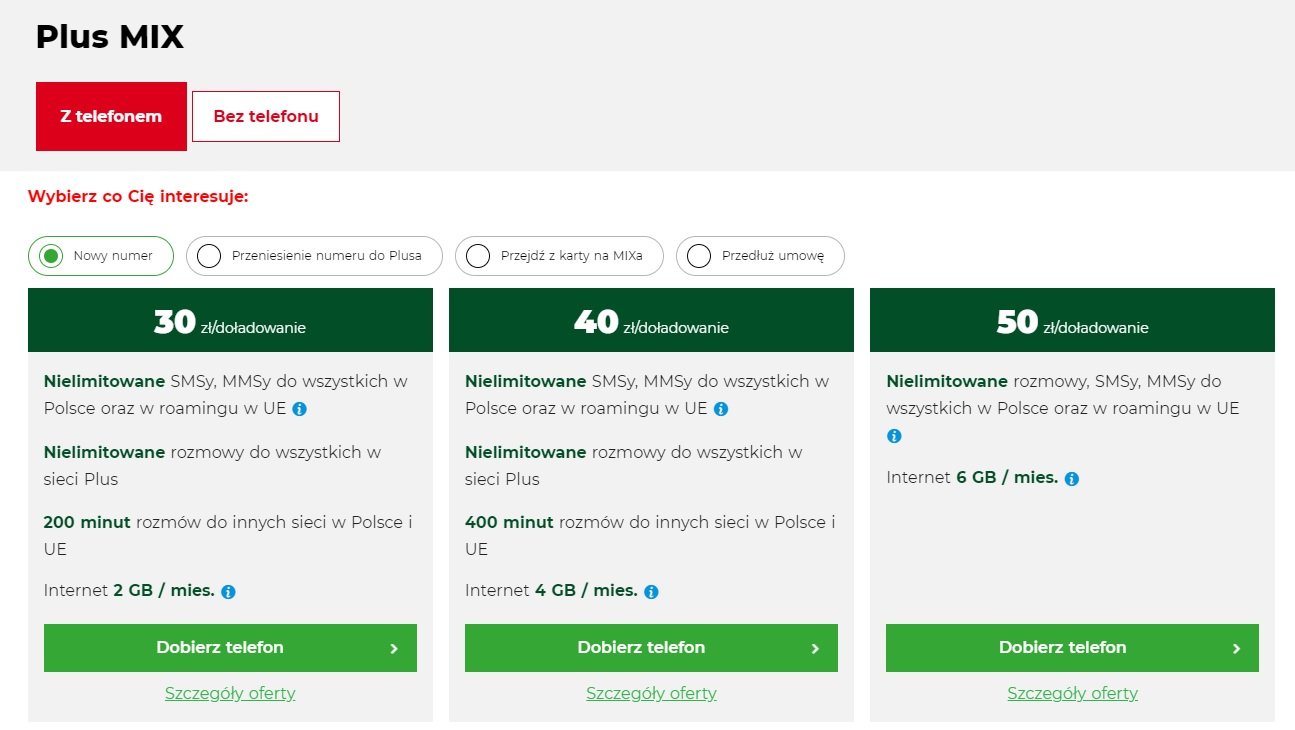The width and height of the screenshot is (1295, 730).
Task: Switch to the Z telefonem tab
Action: 111,116
